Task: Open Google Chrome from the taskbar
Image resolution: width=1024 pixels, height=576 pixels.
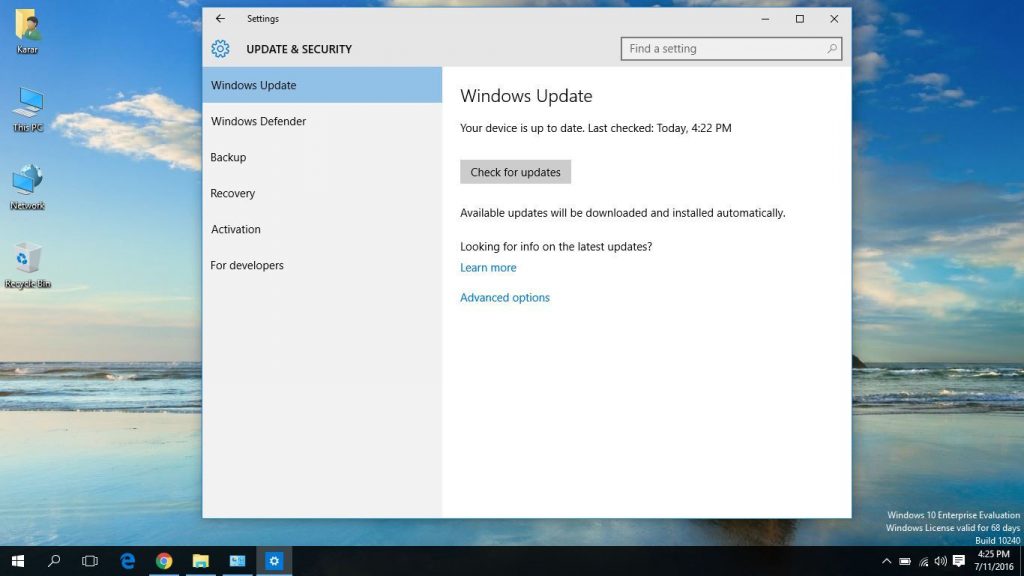Action: (x=164, y=561)
